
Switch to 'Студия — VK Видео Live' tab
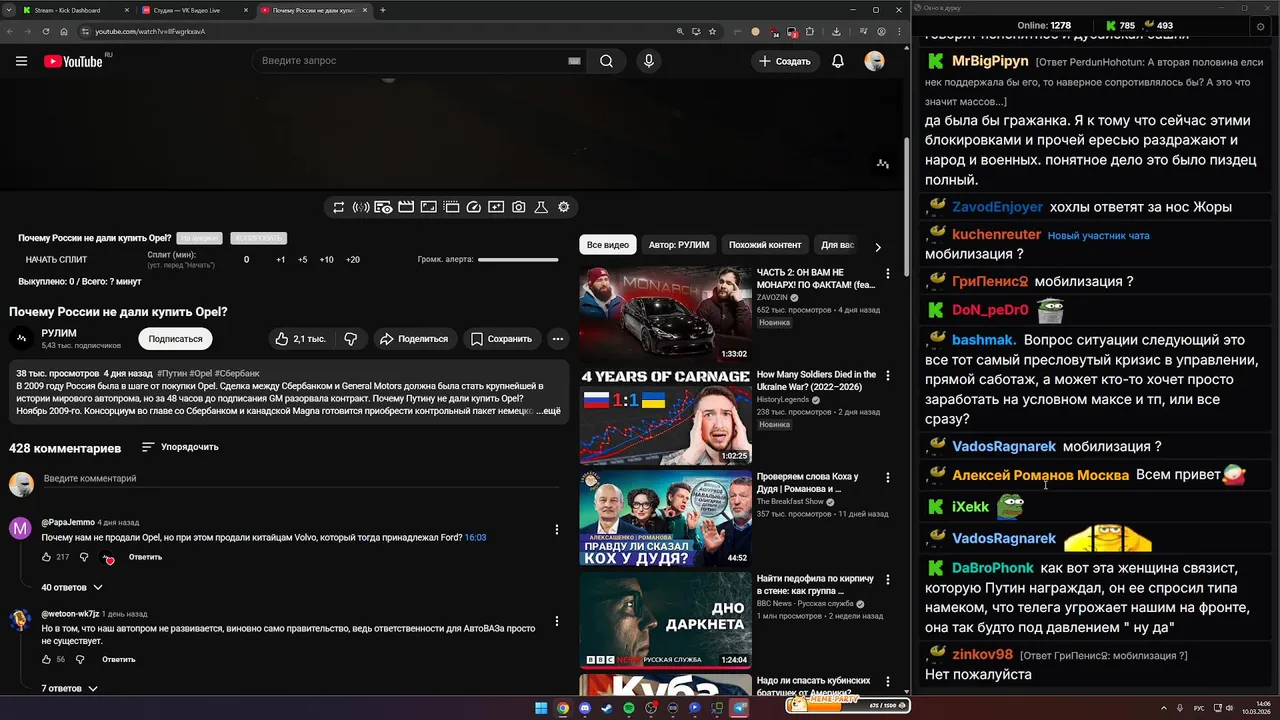[193, 10]
